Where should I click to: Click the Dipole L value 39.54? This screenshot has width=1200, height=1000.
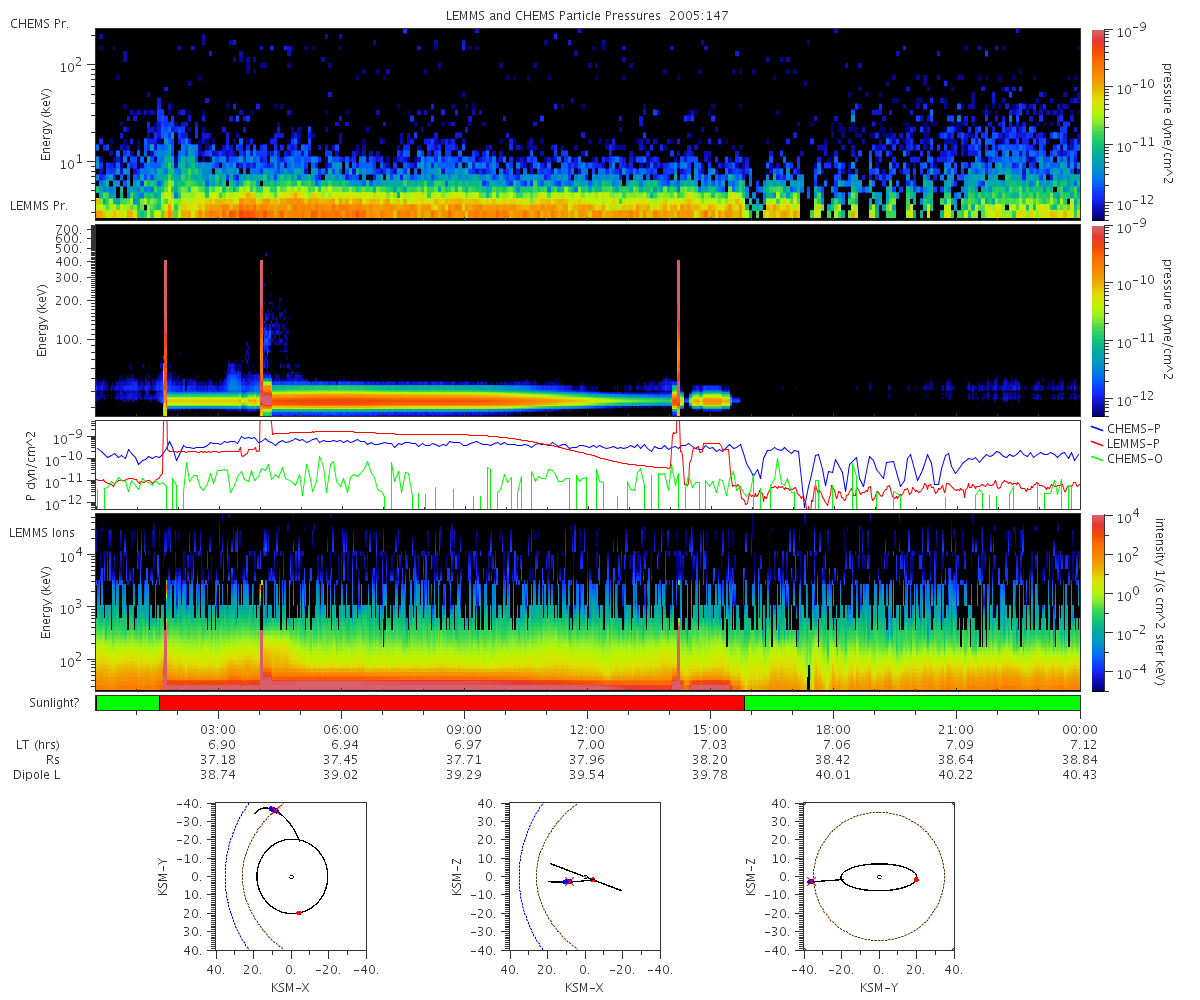tap(588, 775)
